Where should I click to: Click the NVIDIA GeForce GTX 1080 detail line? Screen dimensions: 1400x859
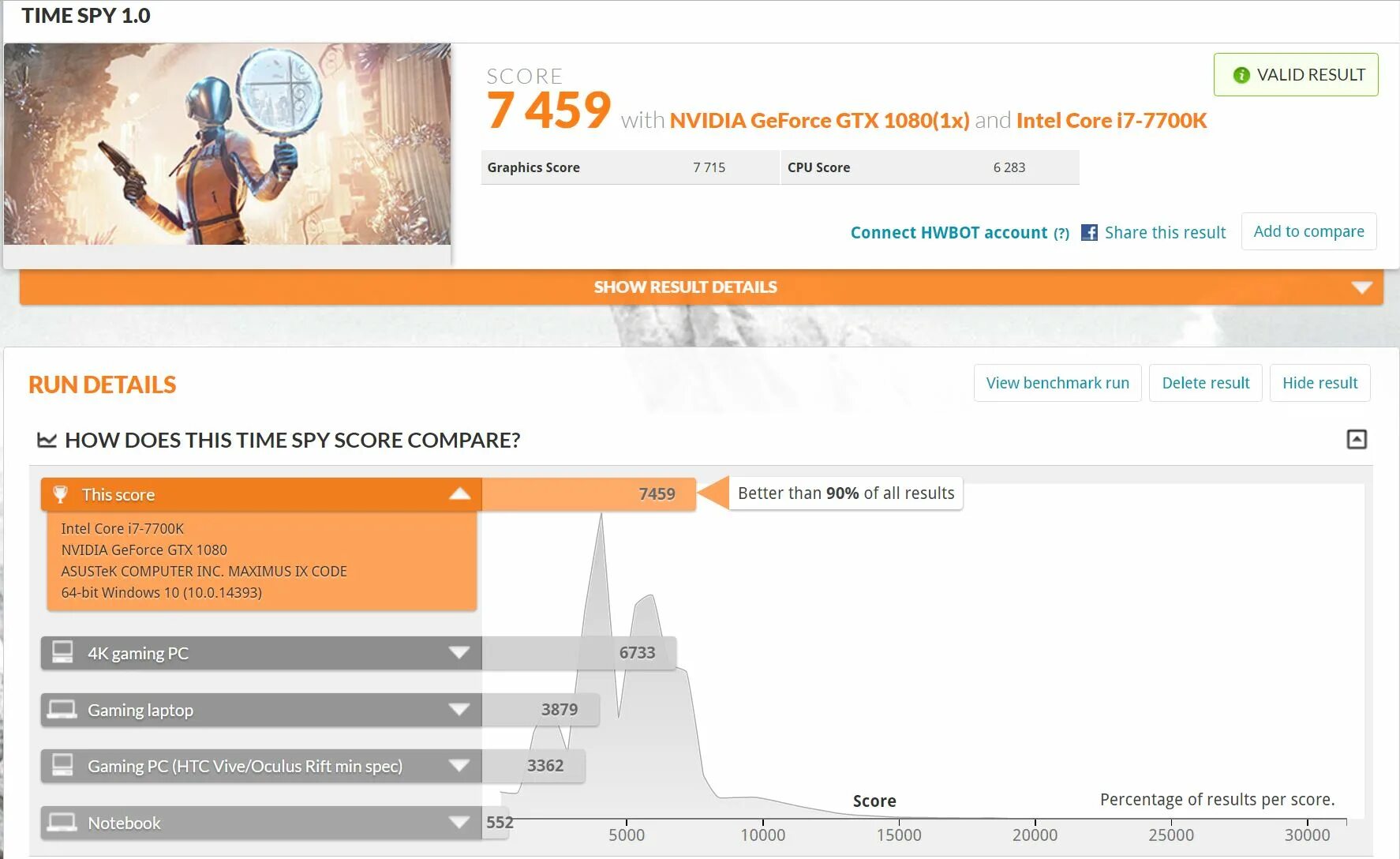(144, 550)
